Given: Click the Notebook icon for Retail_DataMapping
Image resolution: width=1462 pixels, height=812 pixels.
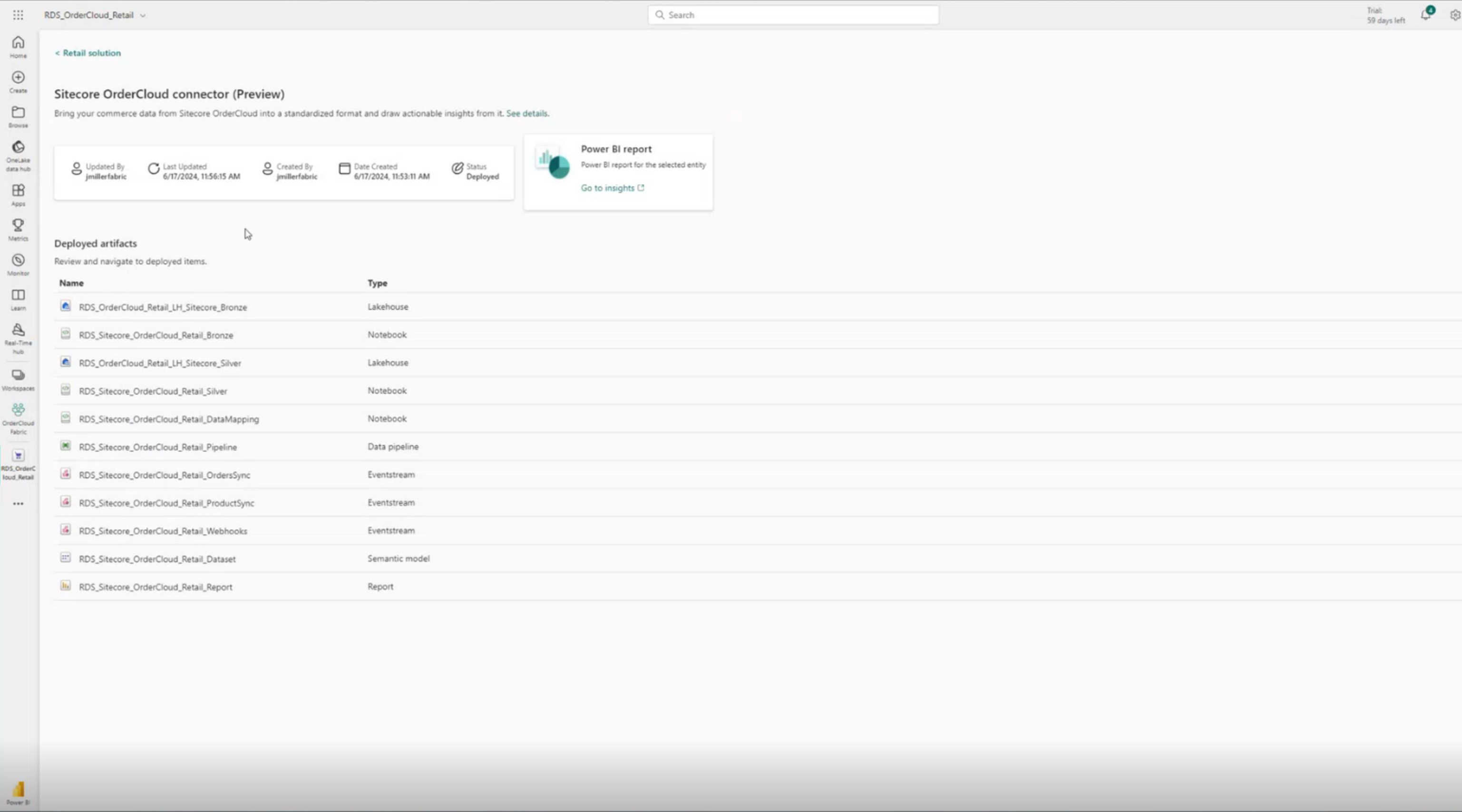Looking at the screenshot, I should click(66, 417).
